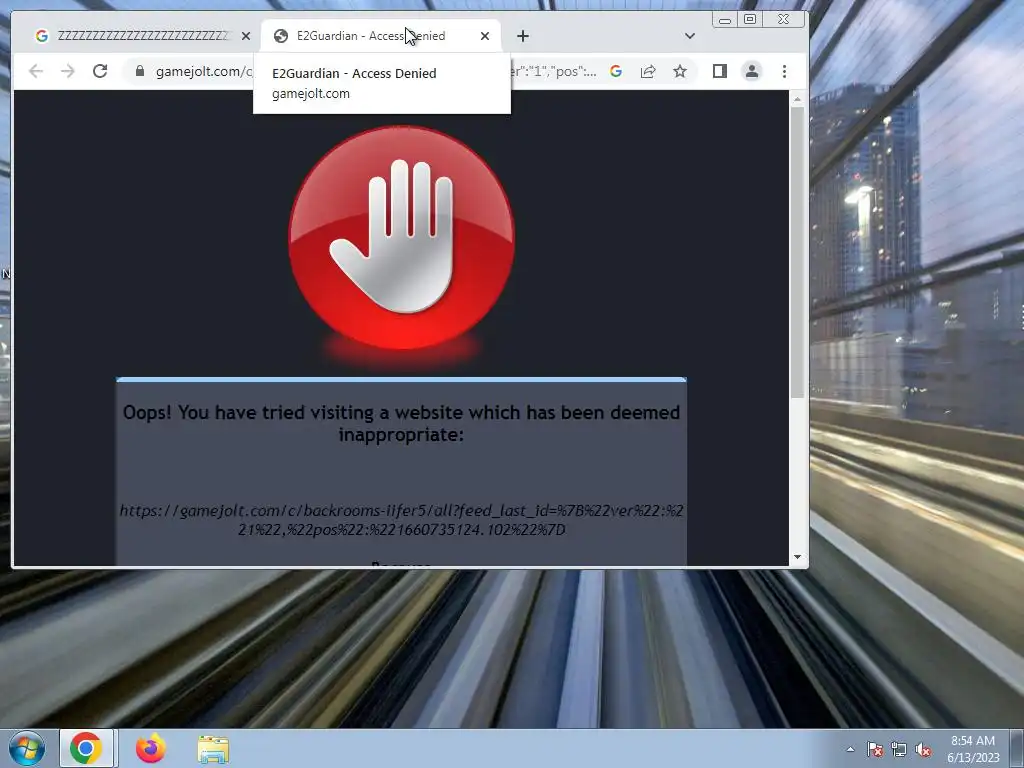
Task: Share this page using share icon
Action: pos(648,71)
